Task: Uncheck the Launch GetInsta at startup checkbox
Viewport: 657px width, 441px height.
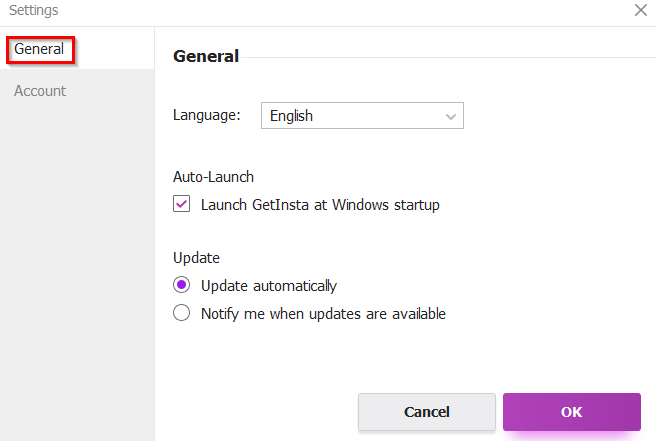Action: pyautogui.click(x=181, y=204)
